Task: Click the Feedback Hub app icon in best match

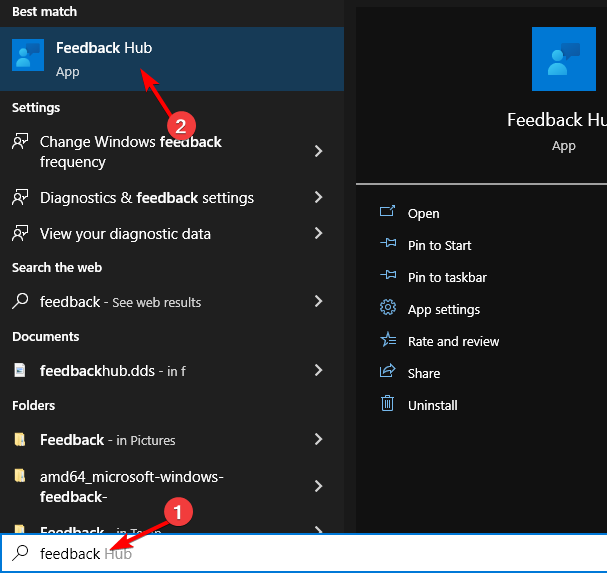Action: coord(28,55)
